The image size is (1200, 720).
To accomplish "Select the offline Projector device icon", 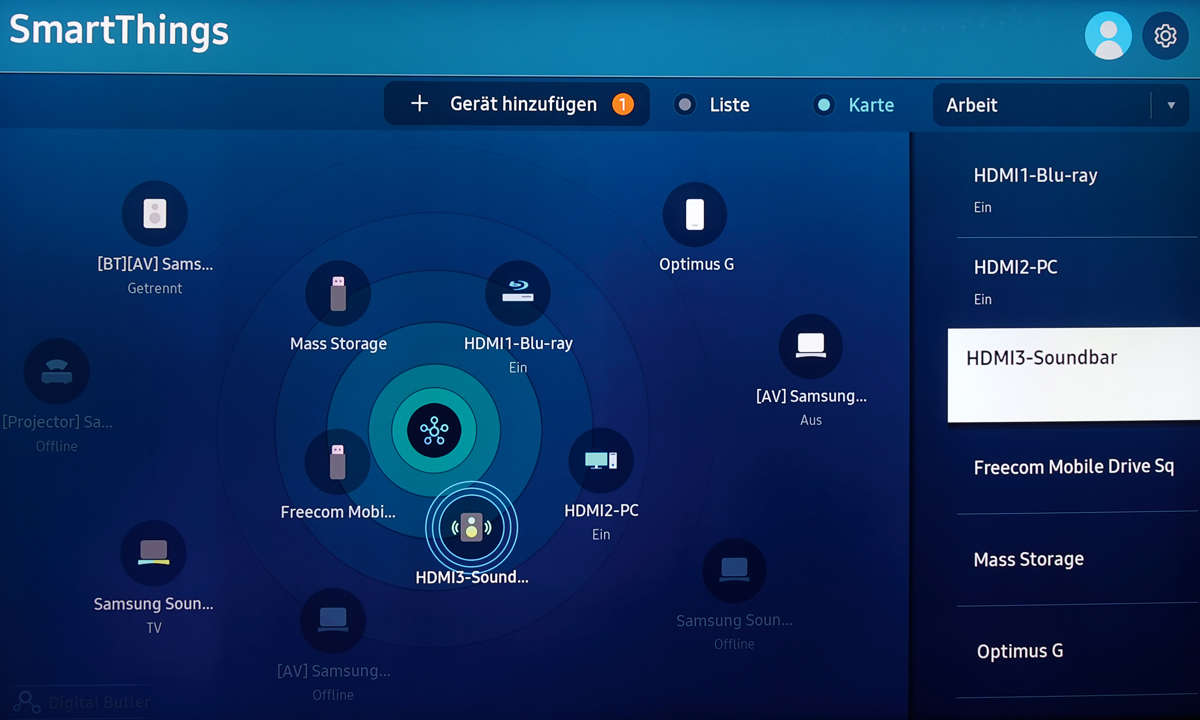I will (x=56, y=372).
